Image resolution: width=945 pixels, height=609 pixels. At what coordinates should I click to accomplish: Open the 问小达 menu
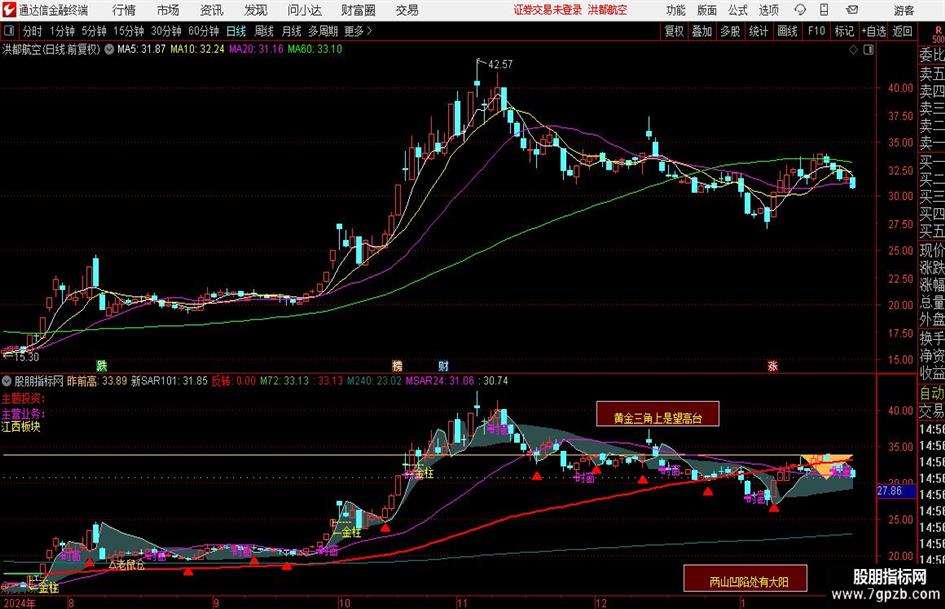pyautogui.click(x=304, y=10)
